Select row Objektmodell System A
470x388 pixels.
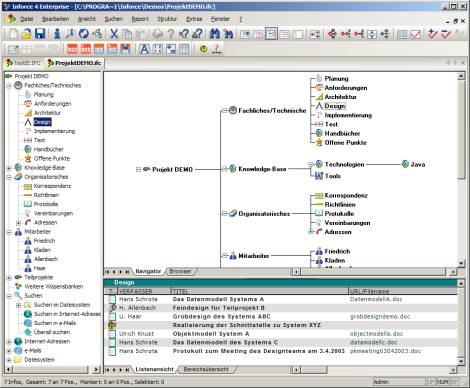(x=282, y=334)
